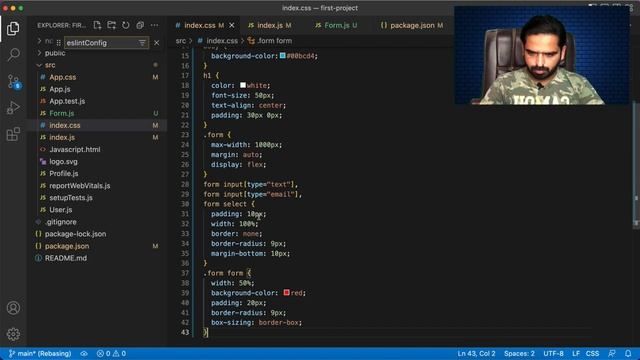
Task: Open App.test.js file
Action: coord(67,101)
